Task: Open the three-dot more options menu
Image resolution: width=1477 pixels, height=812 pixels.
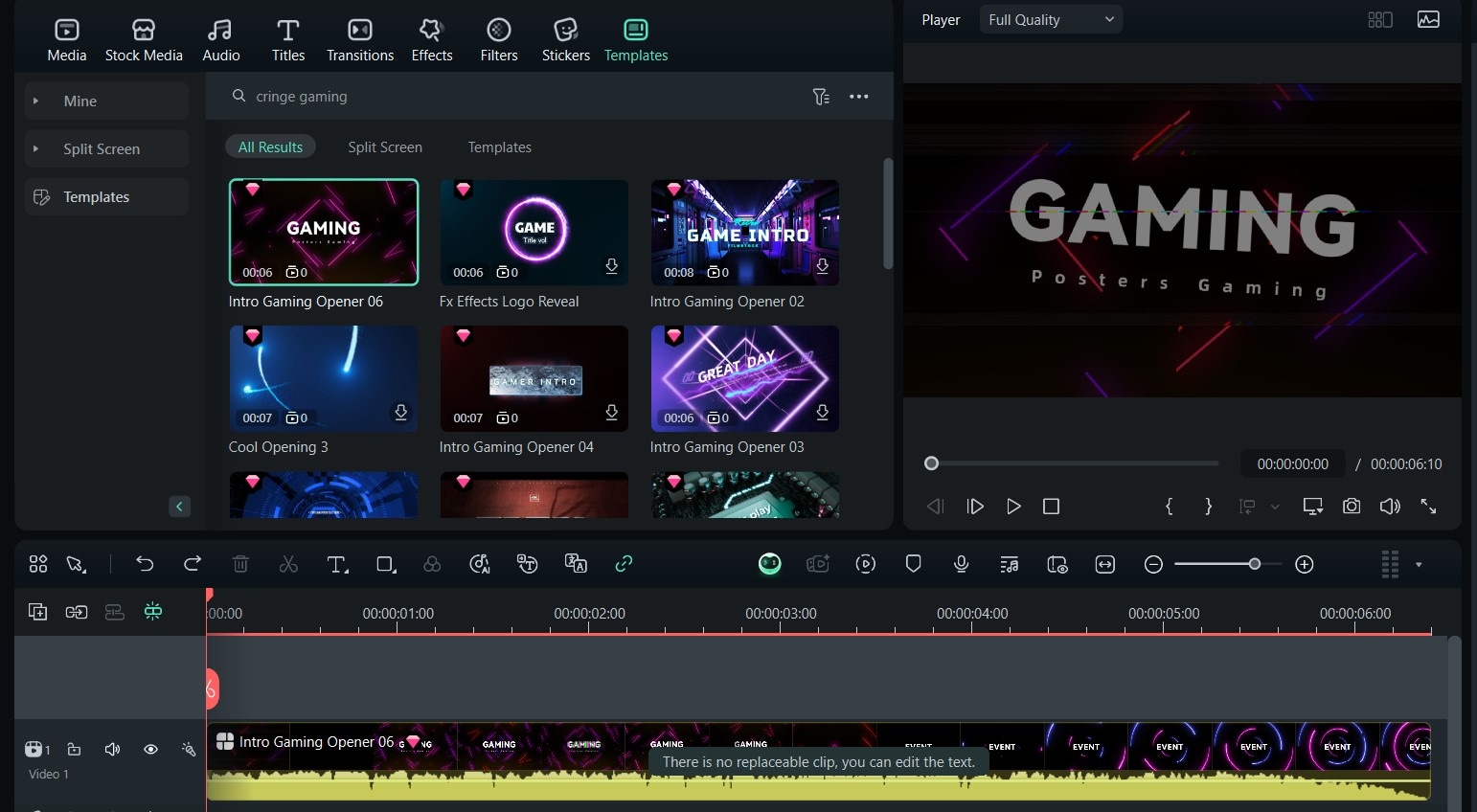Action: tap(859, 97)
